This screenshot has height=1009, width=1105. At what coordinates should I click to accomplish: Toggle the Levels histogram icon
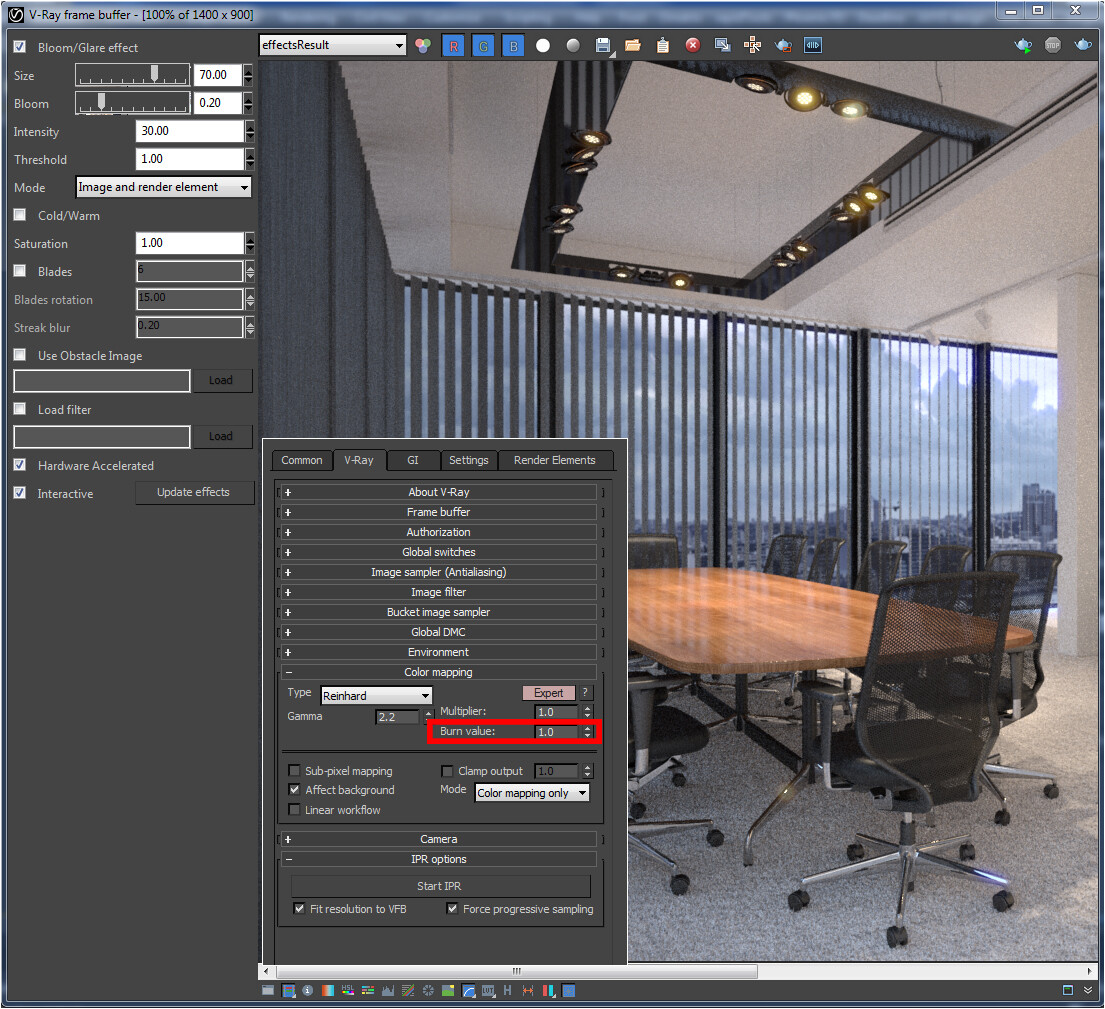click(x=388, y=991)
